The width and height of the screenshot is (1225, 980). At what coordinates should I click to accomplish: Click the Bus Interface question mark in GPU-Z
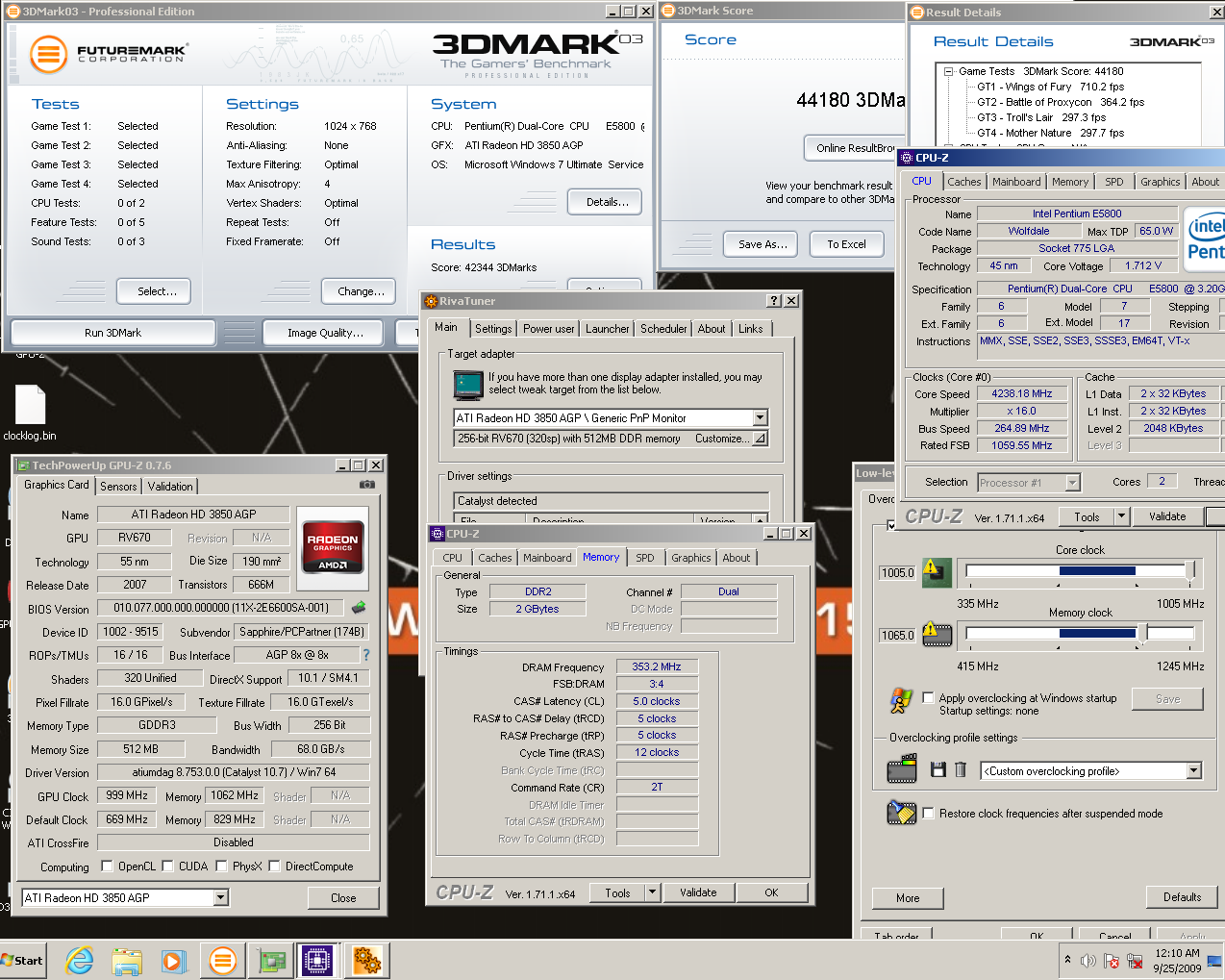click(x=365, y=655)
